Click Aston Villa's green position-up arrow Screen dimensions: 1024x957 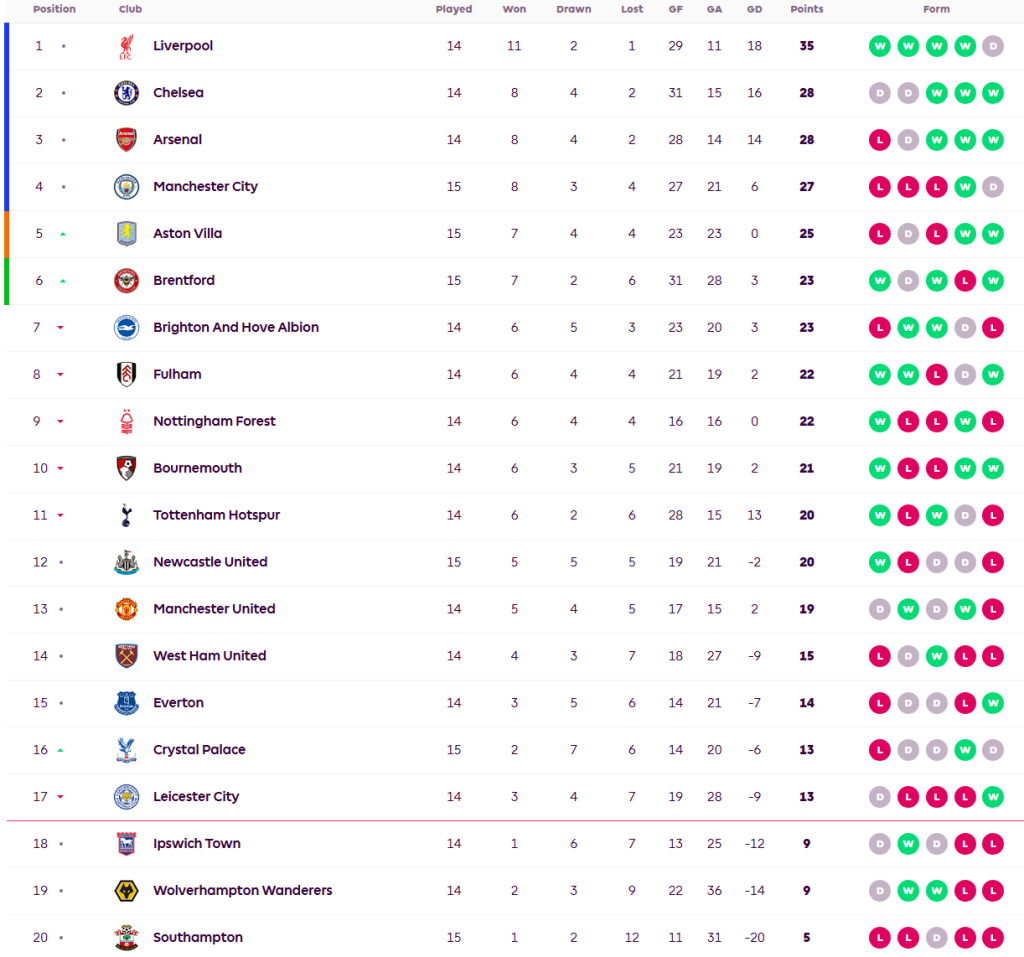pos(63,234)
